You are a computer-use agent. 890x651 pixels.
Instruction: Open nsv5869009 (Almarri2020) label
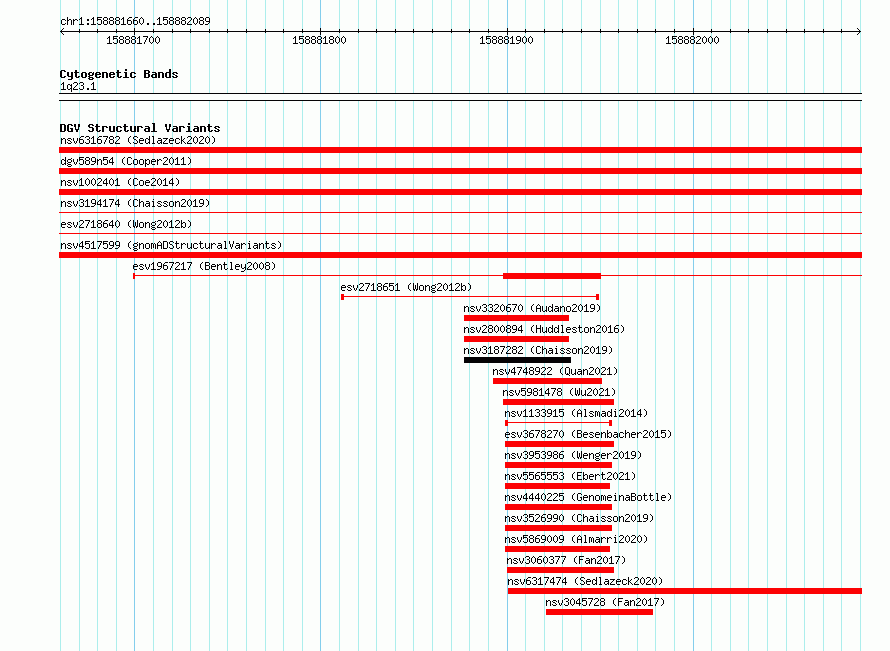[576, 539]
